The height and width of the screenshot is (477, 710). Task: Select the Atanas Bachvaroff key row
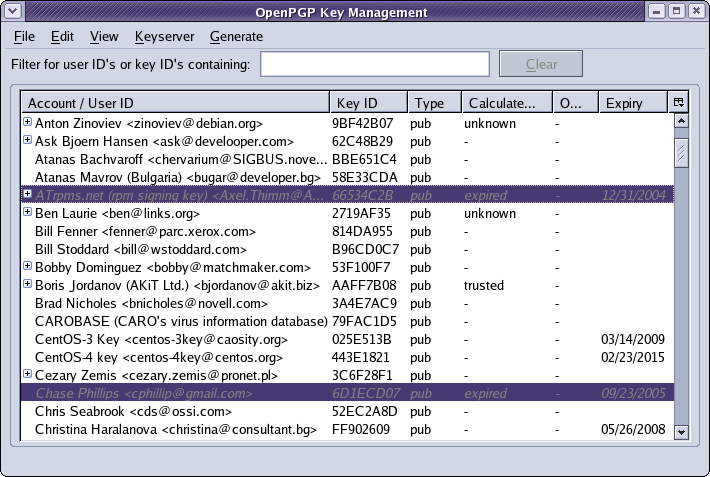click(x=347, y=159)
